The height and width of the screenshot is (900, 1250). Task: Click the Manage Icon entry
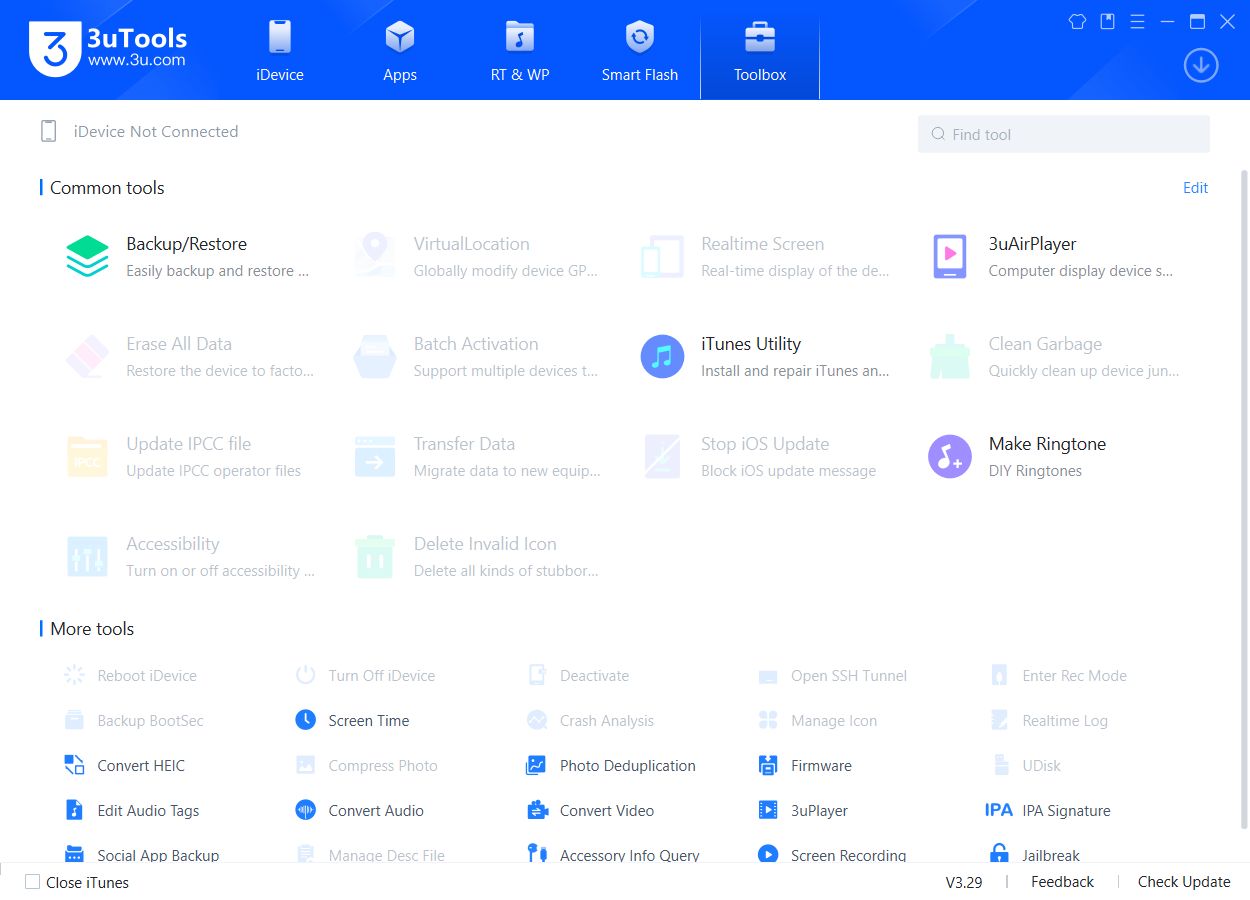click(817, 720)
